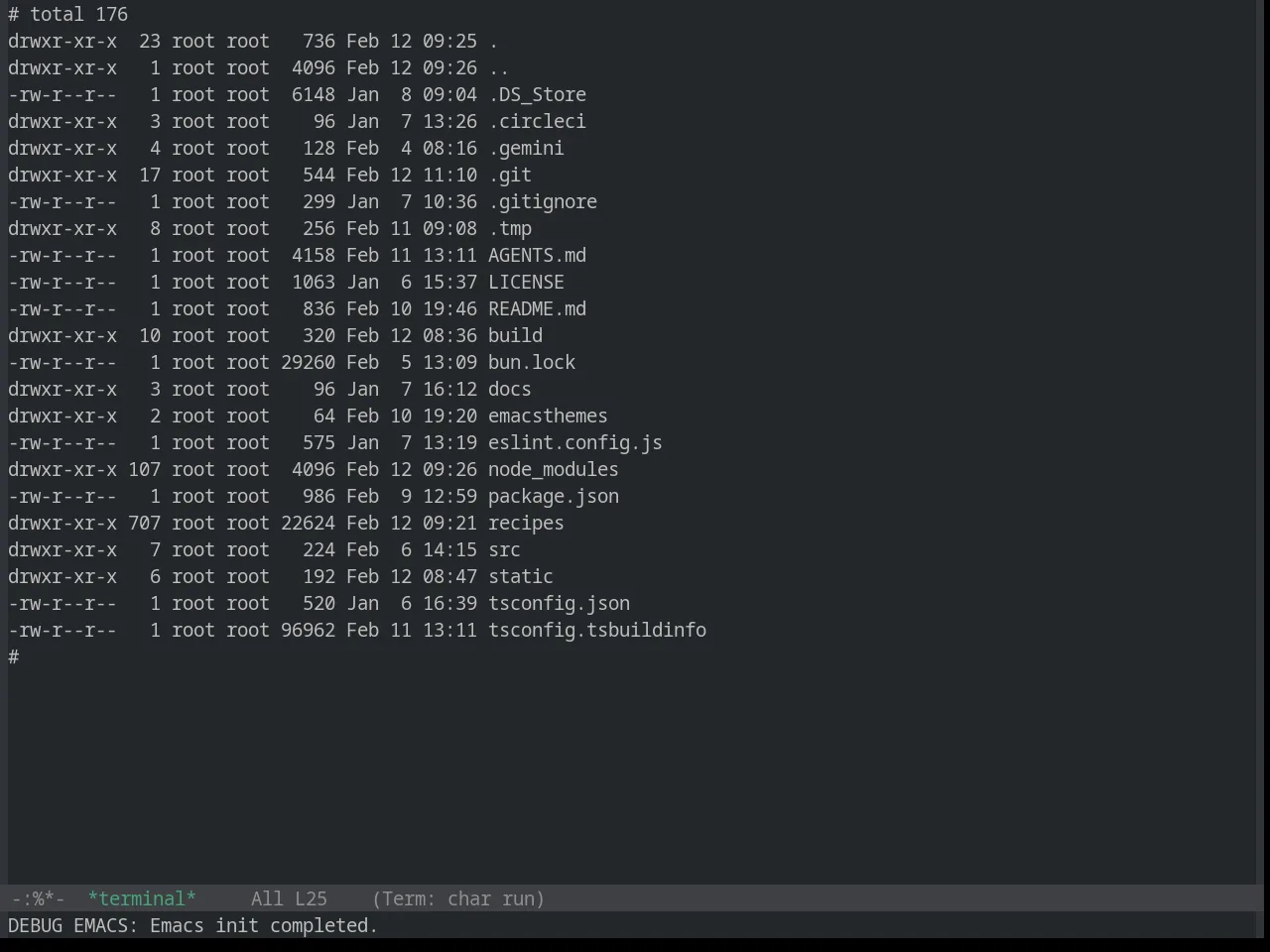Select tsconfig.tsbuildinfo file name

coord(597,630)
